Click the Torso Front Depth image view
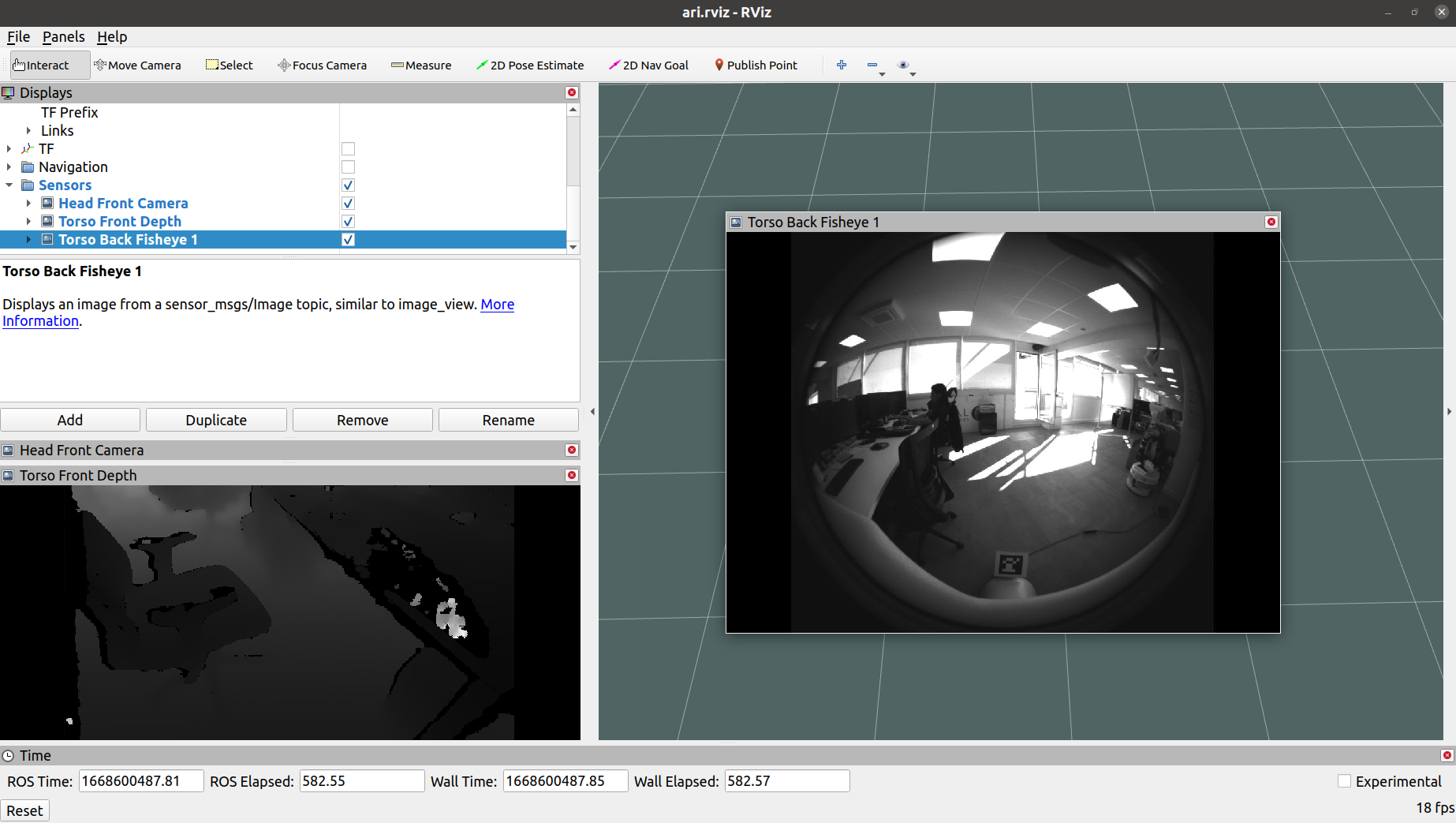Viewport: 1456px width, 823px height. (x=290, y=612)
